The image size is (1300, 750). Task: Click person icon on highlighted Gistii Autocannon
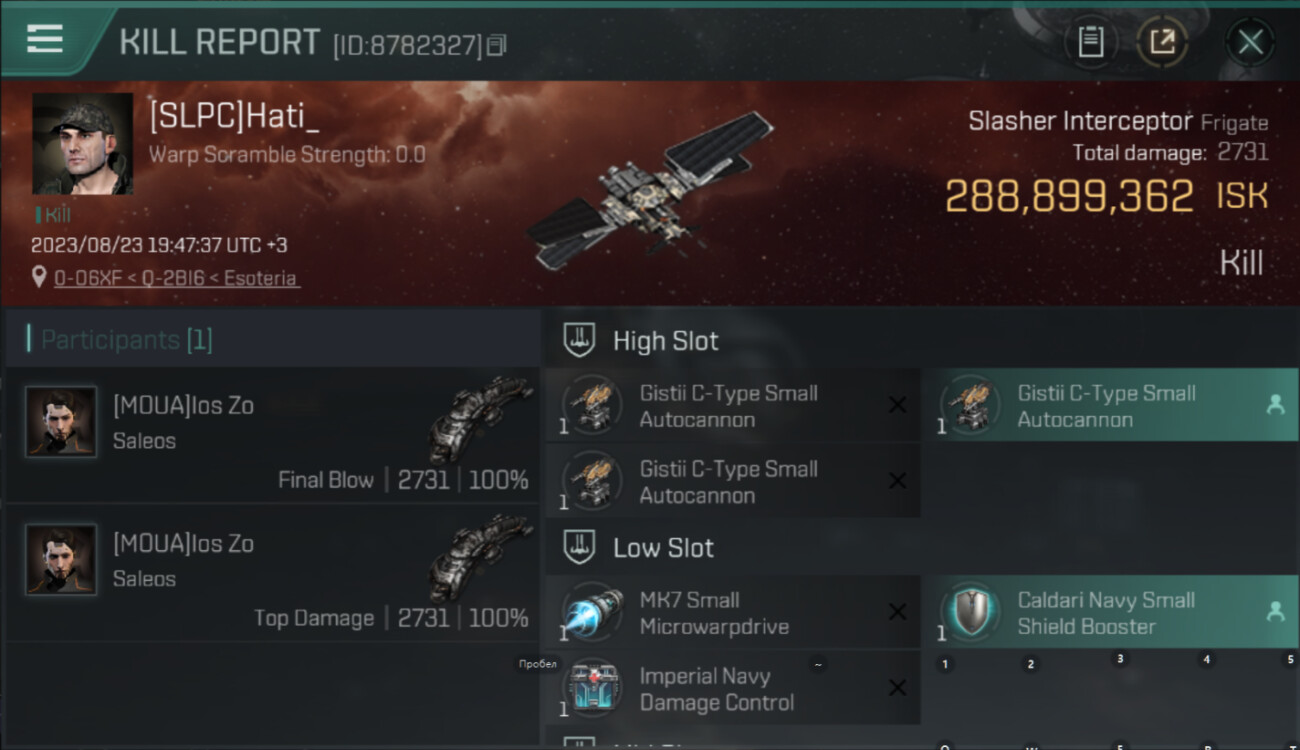coord(1275,405)
